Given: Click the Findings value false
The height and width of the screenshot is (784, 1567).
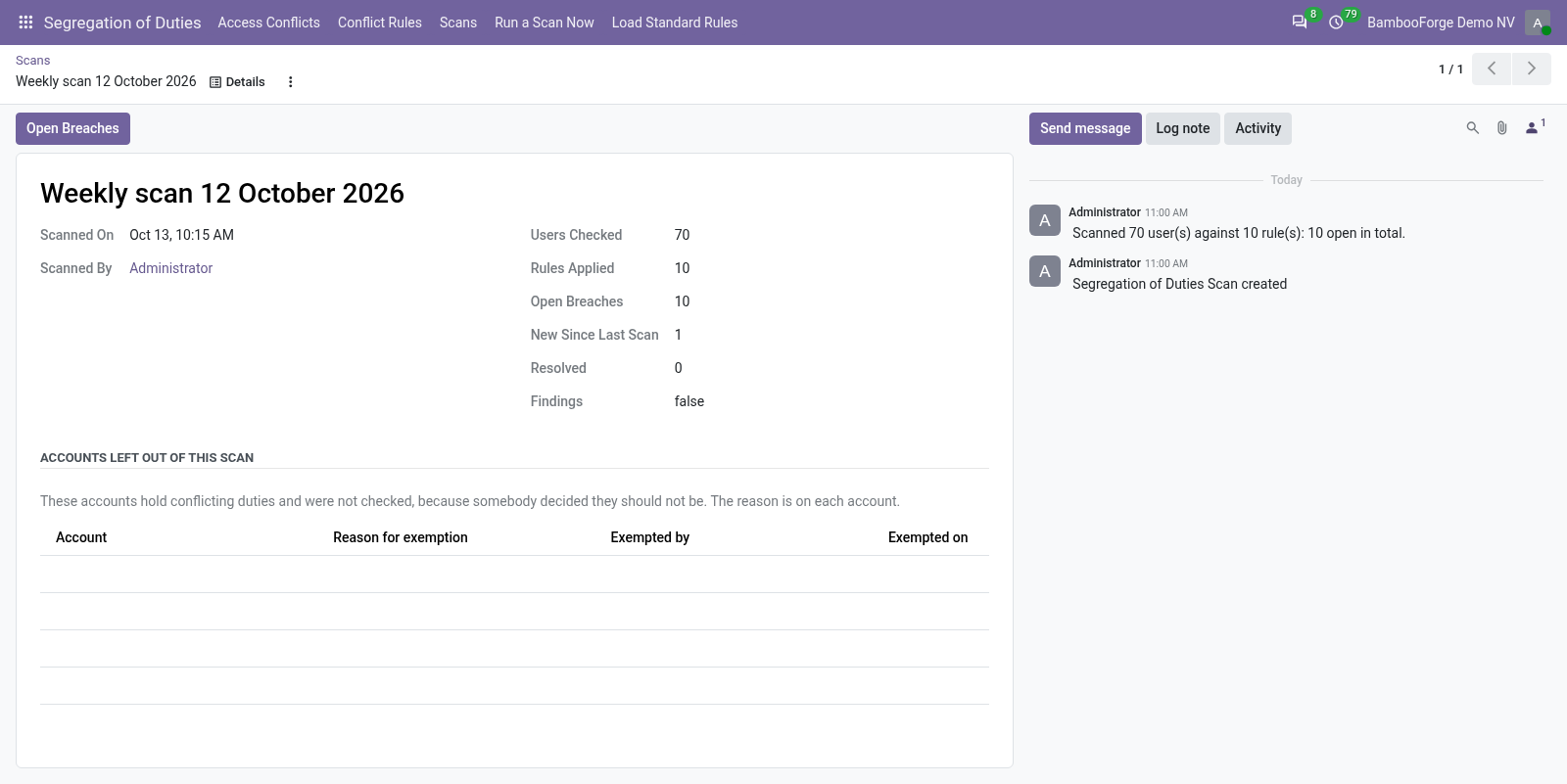Looking at the screenshot, I should (689, 401).
